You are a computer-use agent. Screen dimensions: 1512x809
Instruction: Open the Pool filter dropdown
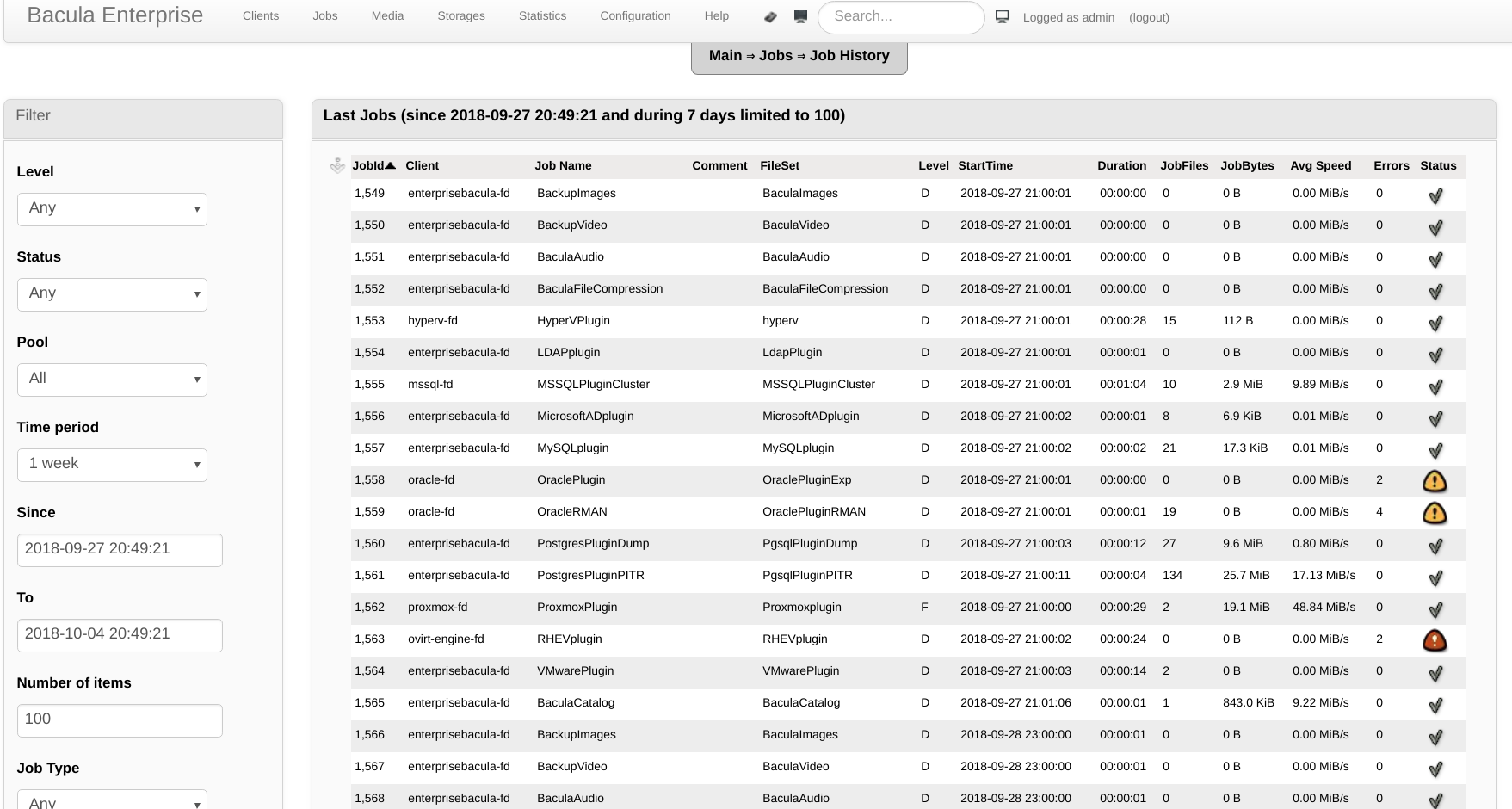pos(112,380)
